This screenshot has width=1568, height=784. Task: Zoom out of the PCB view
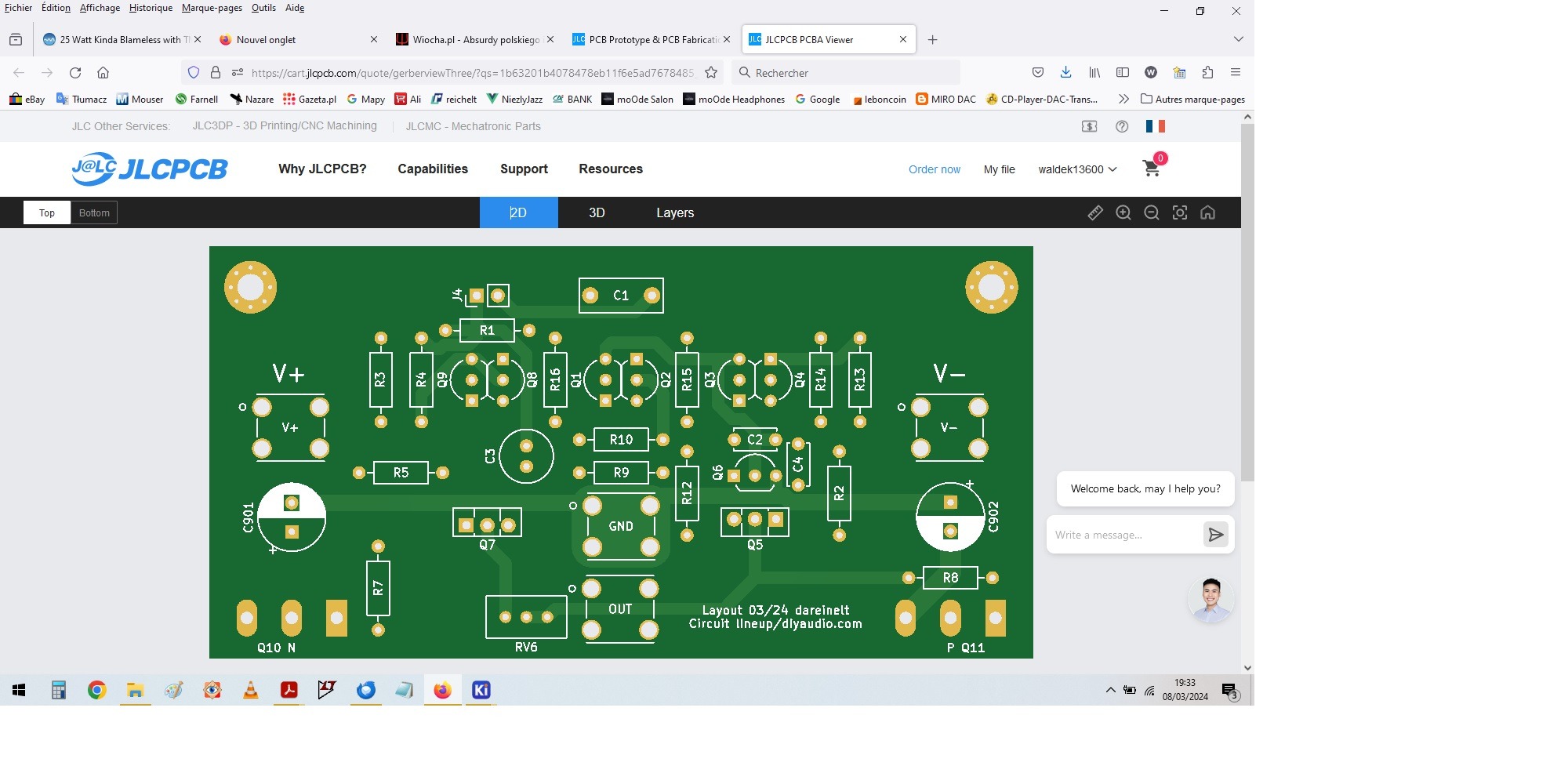[x=1152, y=212]
